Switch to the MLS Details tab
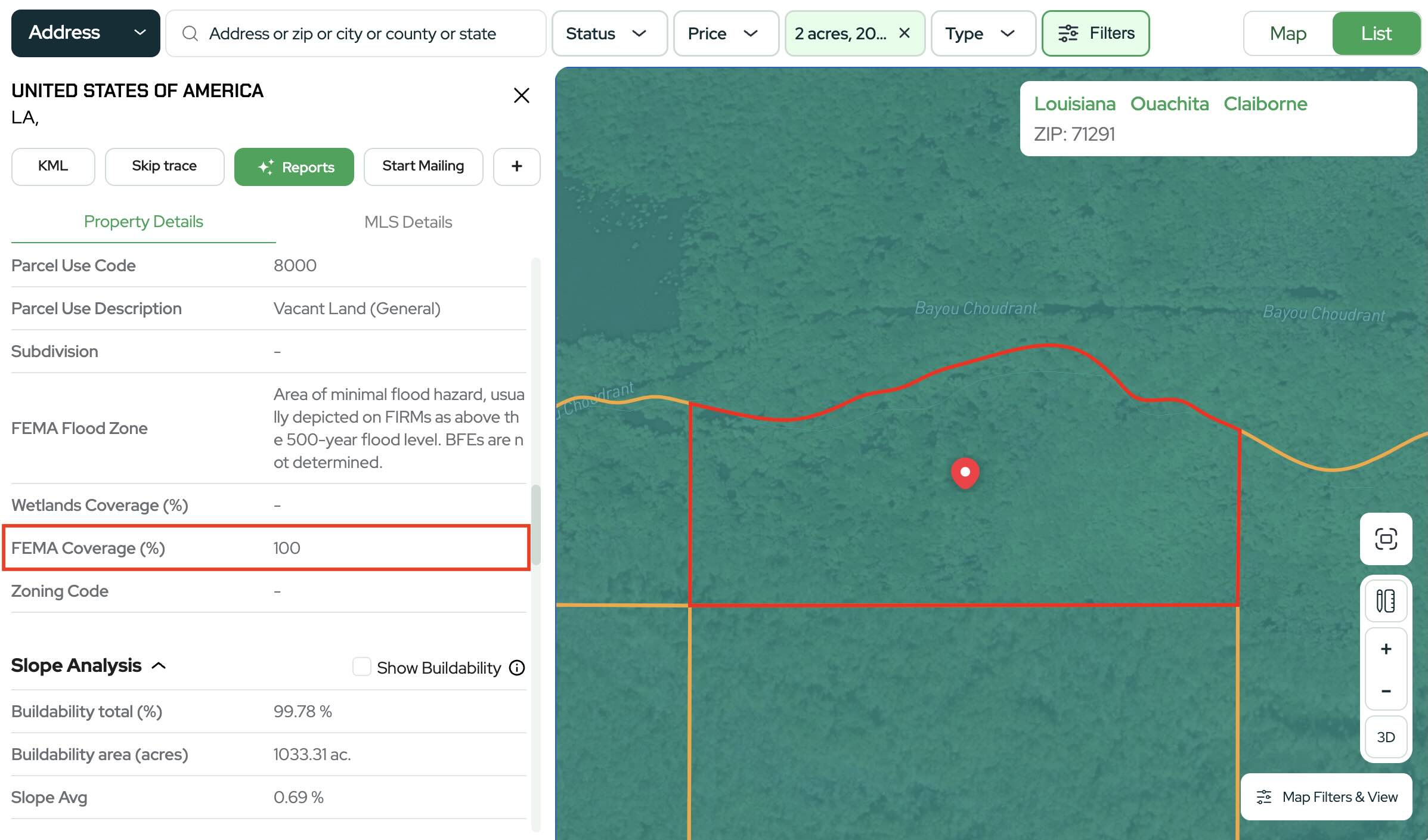The image size is (1428, 840). (x=408, y=222)
